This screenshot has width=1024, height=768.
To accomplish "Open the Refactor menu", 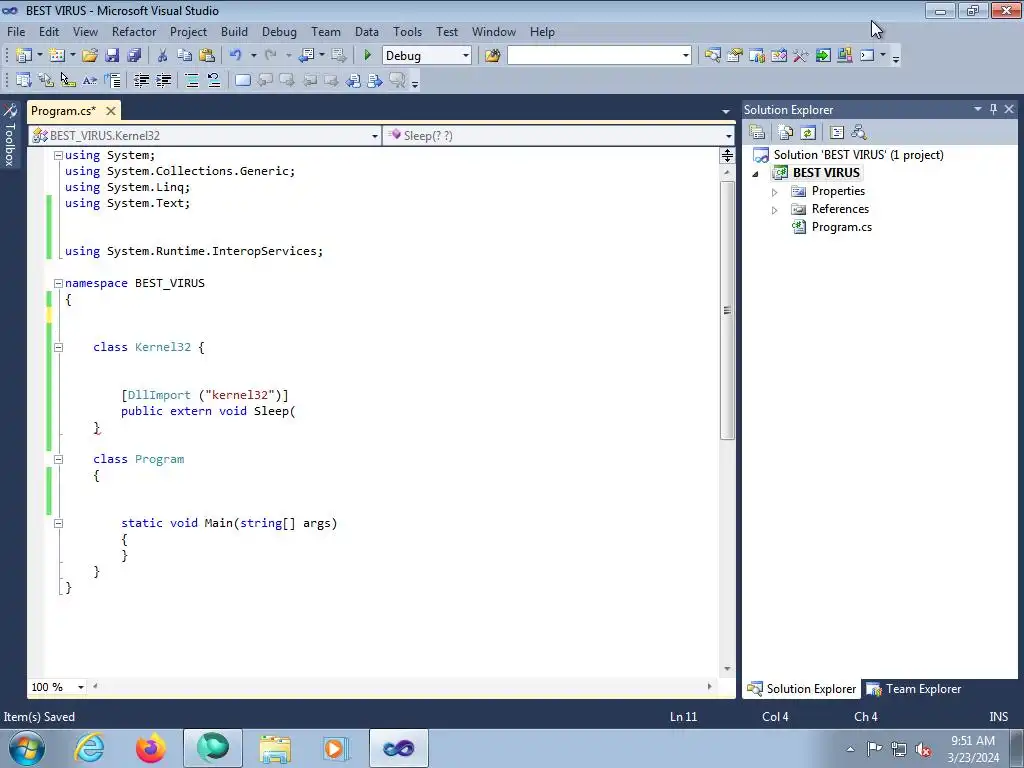I will click(x=134, y=31).
